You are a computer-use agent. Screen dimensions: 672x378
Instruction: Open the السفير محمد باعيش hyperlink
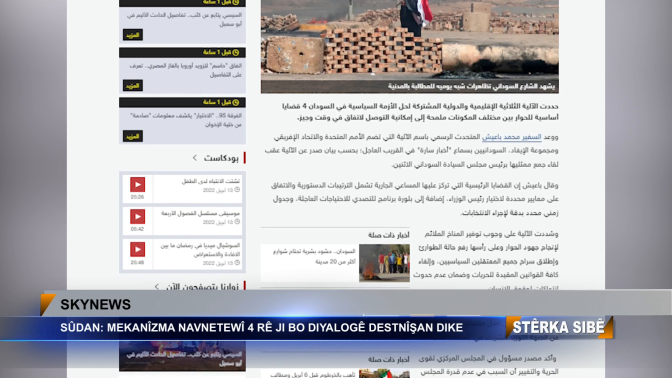tap(512, 137)
